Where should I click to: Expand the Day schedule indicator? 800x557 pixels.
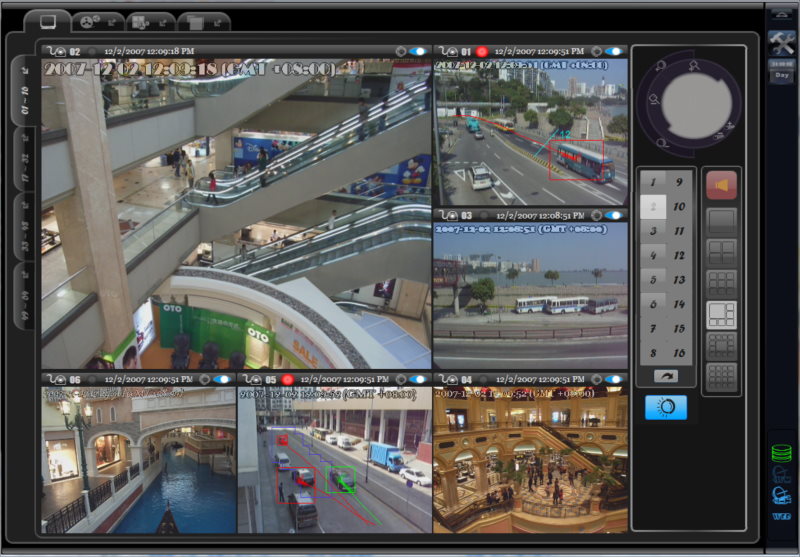781,76
